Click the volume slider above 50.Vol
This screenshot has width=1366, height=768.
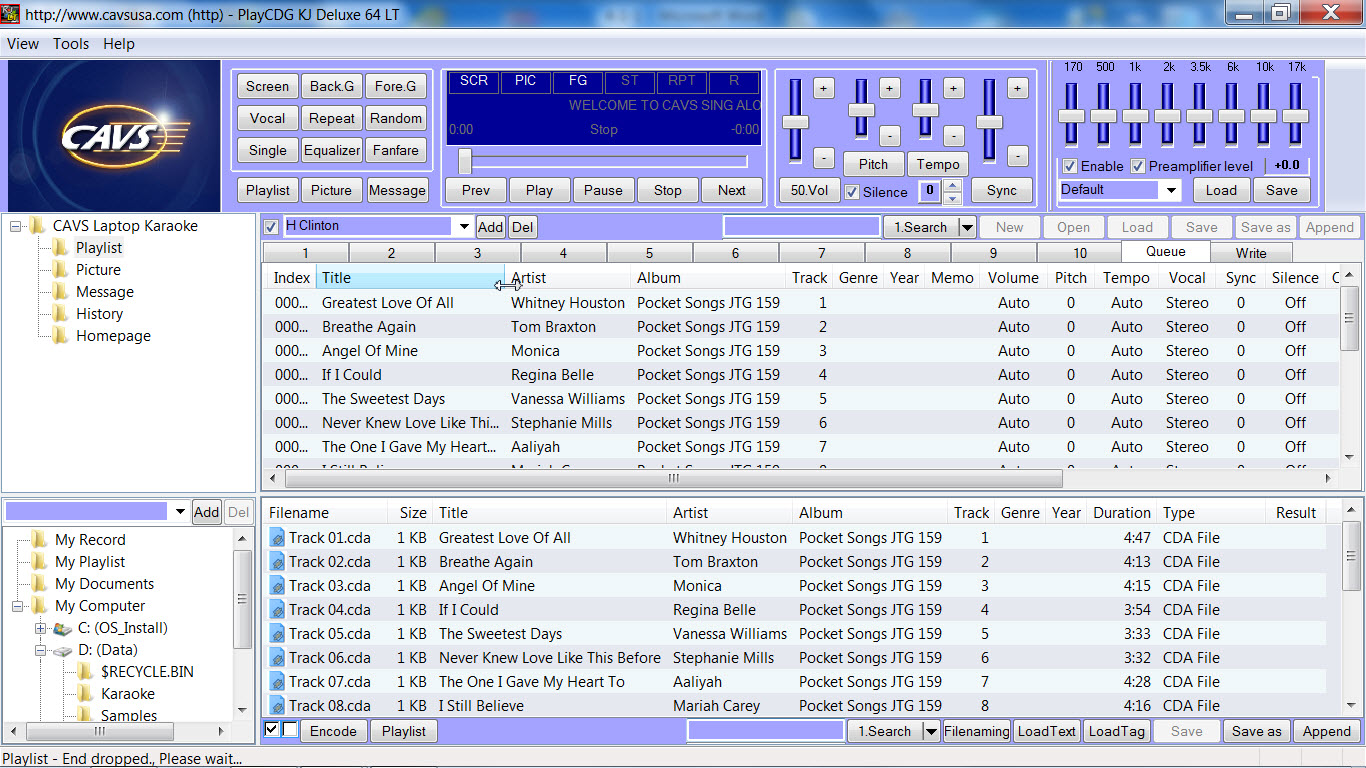[795, 122]
